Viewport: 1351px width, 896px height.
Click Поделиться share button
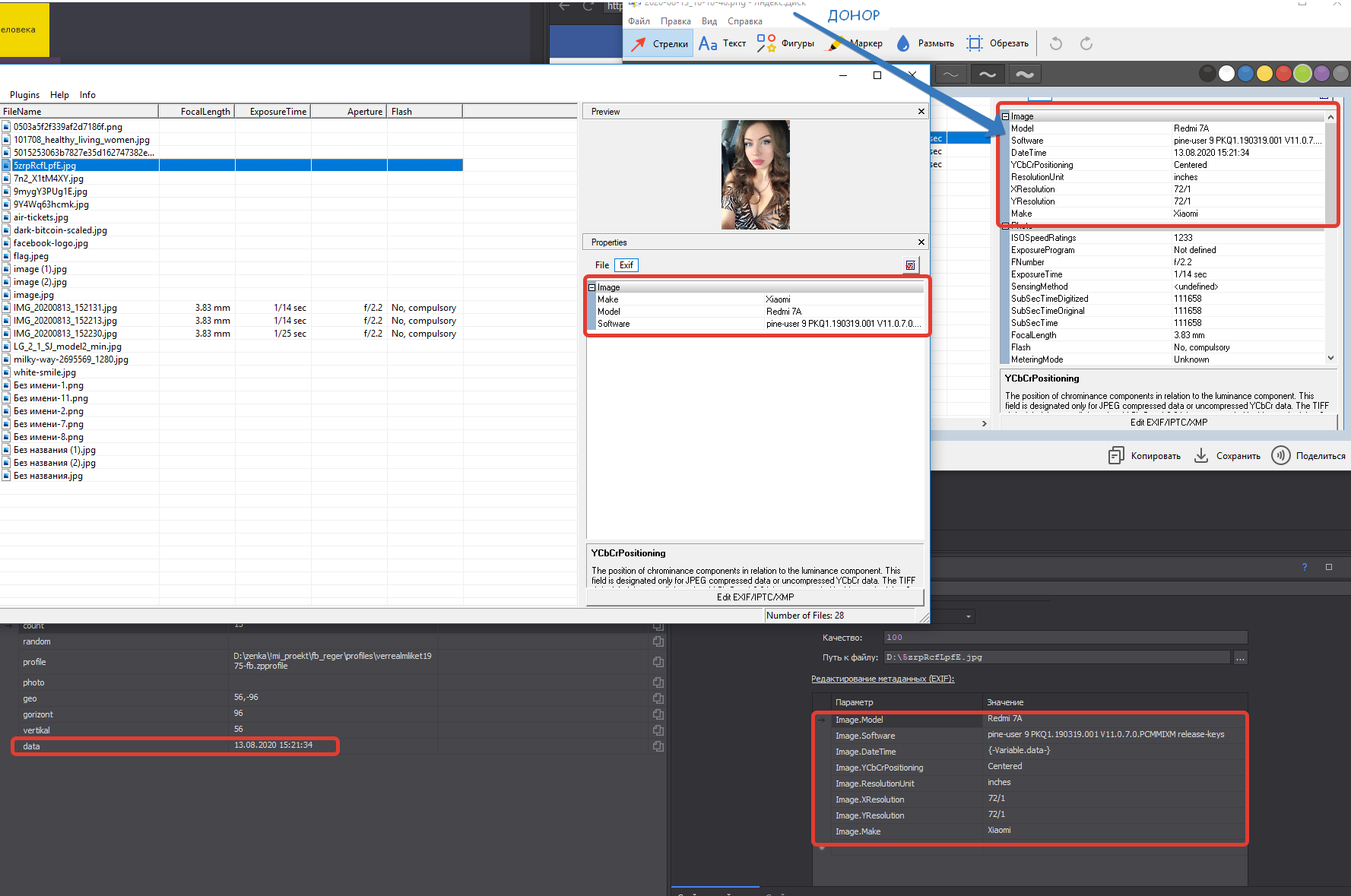pyautogui.click(x=1308, y=456)
